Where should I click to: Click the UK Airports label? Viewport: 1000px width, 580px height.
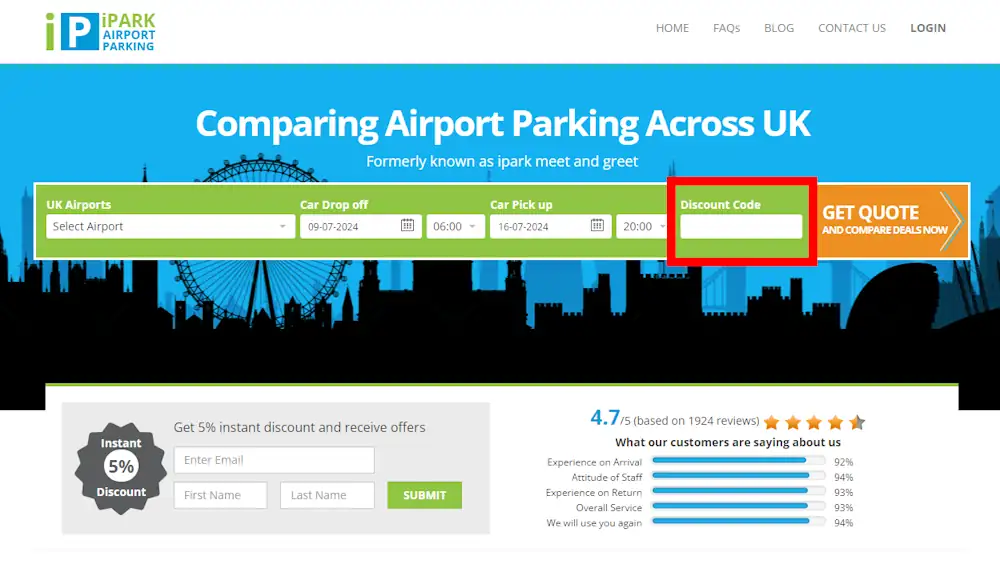coord(78,205)
